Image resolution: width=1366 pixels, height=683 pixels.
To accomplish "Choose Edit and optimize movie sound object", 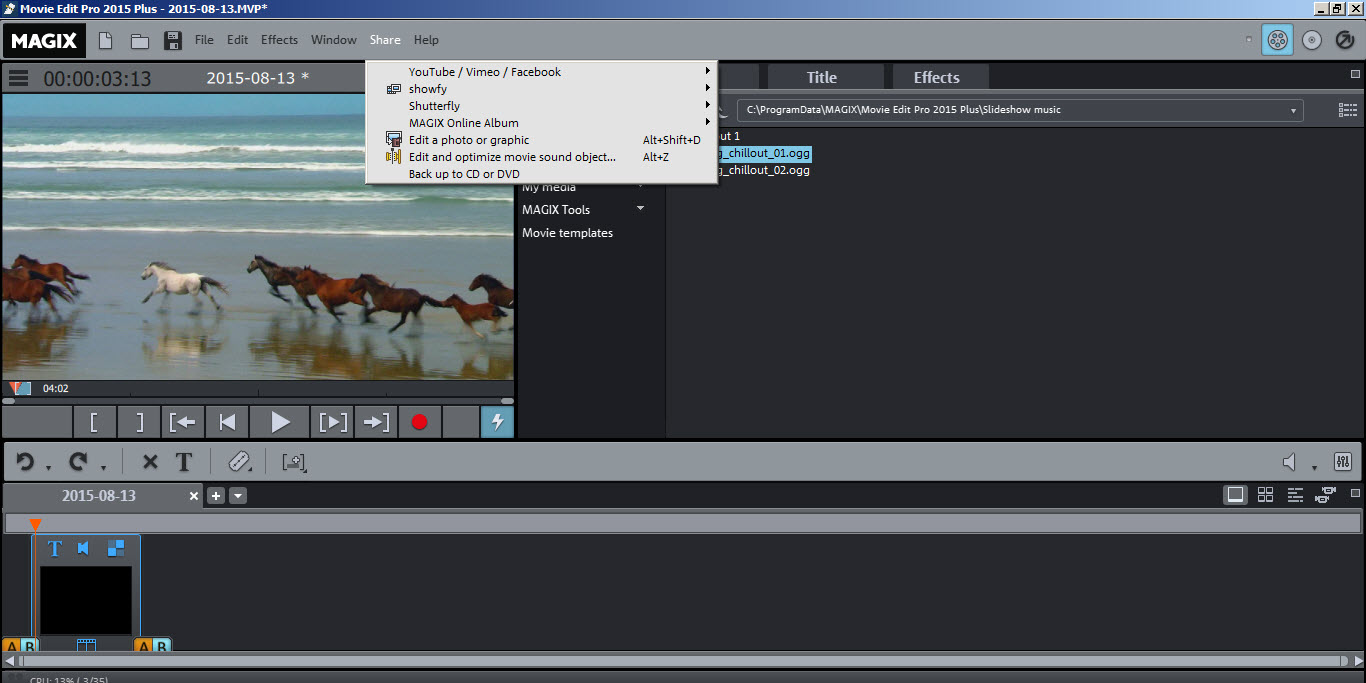I will tap(542, 157).
